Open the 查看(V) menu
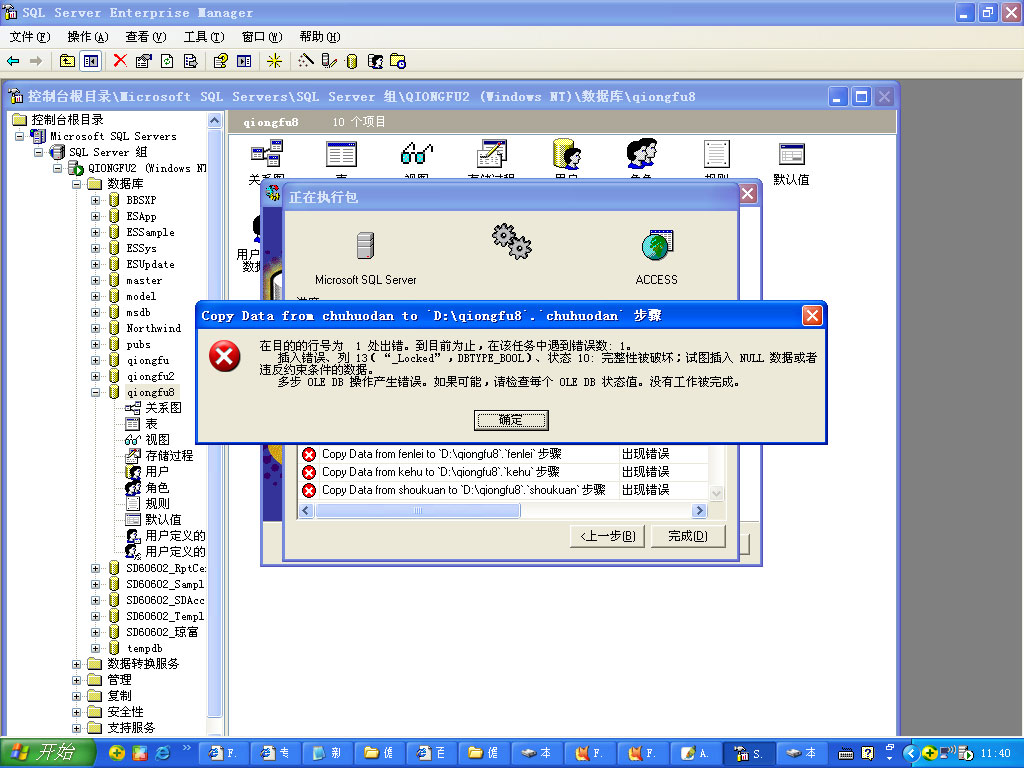1024x768 pixels. [146, 37]
